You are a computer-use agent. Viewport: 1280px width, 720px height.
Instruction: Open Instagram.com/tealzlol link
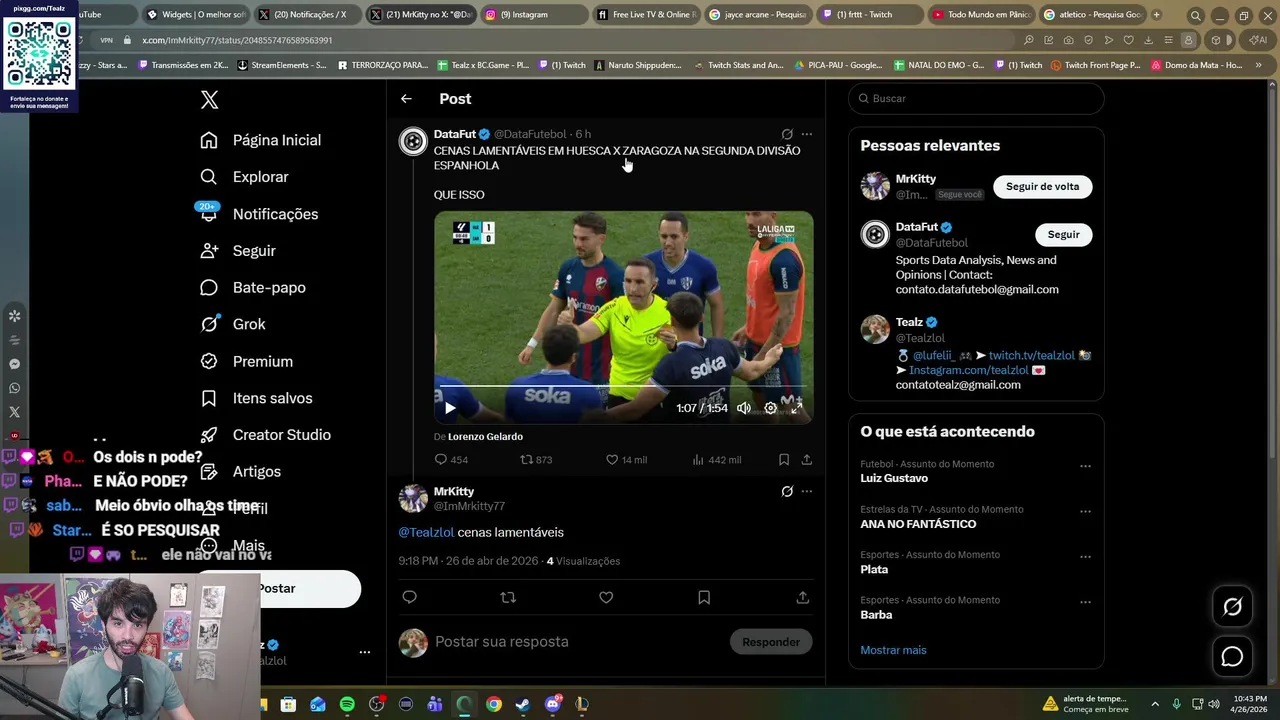click(x=968, y=370)
